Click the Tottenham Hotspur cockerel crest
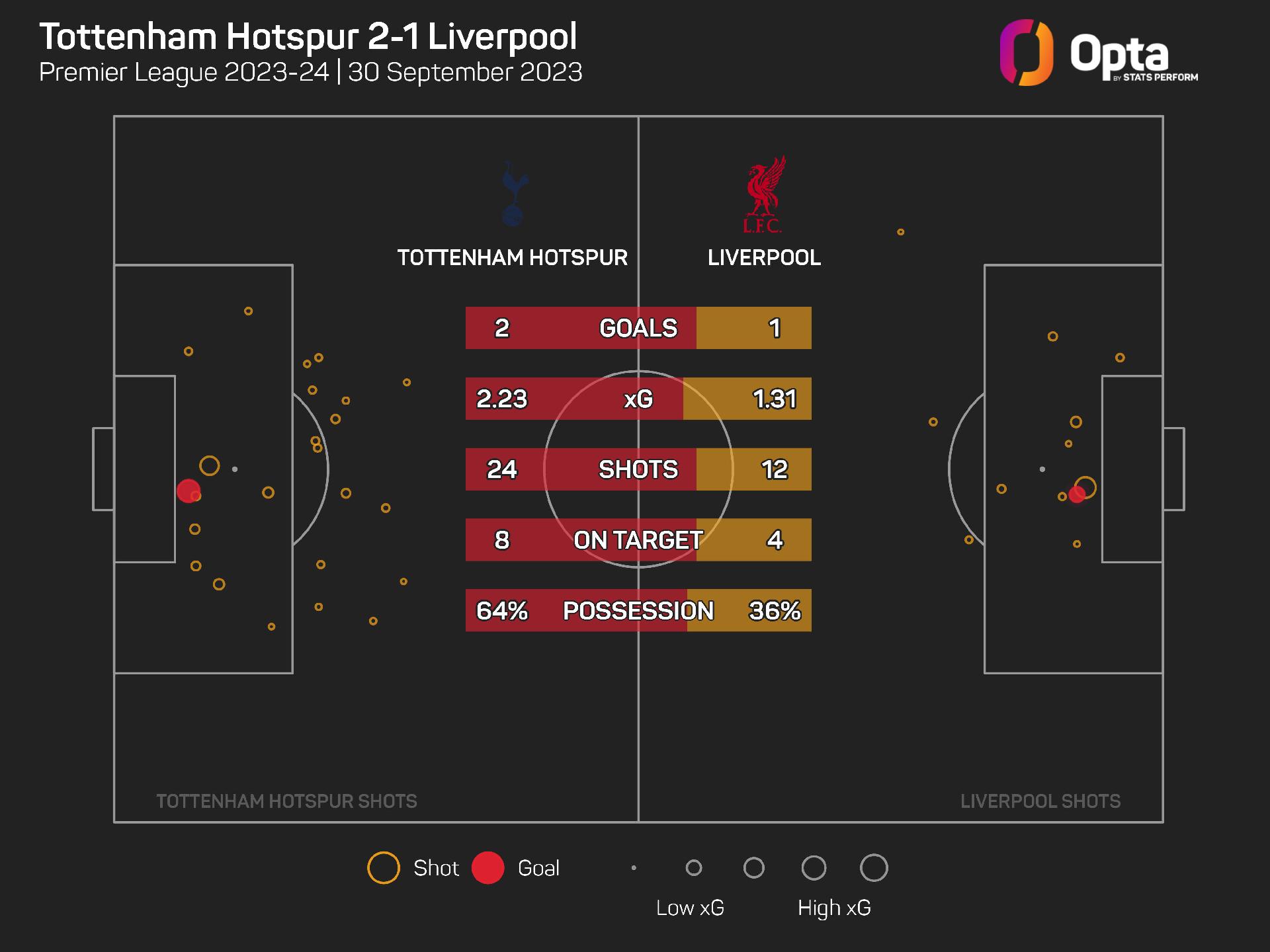Viewport: 1270px width, 952px height. 513,194
